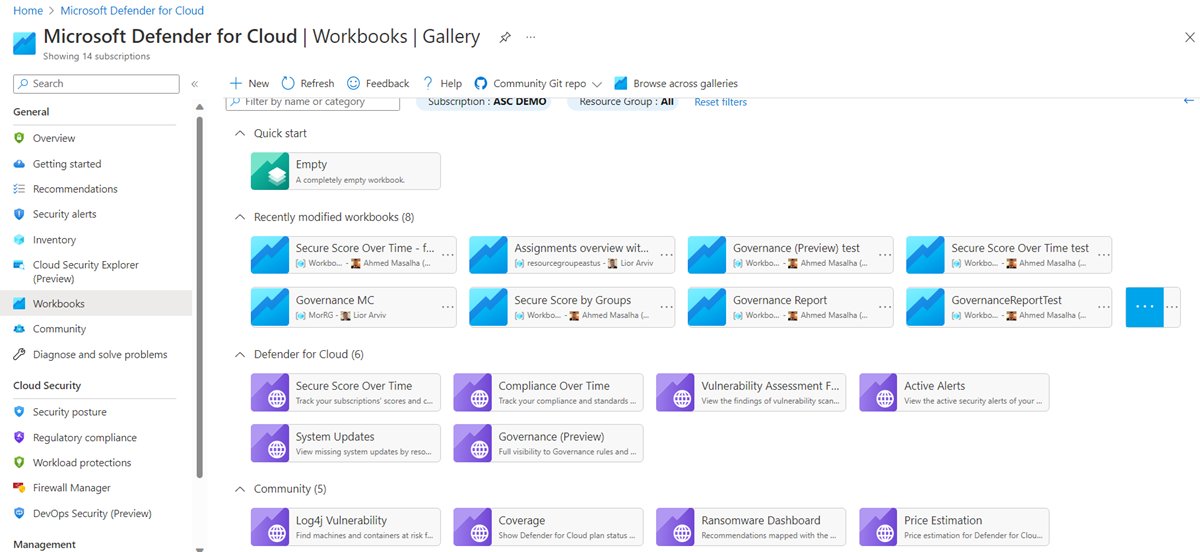Open options menu for Governance Report card
This screenshot has width=1200, height=552.
(885, 307)
